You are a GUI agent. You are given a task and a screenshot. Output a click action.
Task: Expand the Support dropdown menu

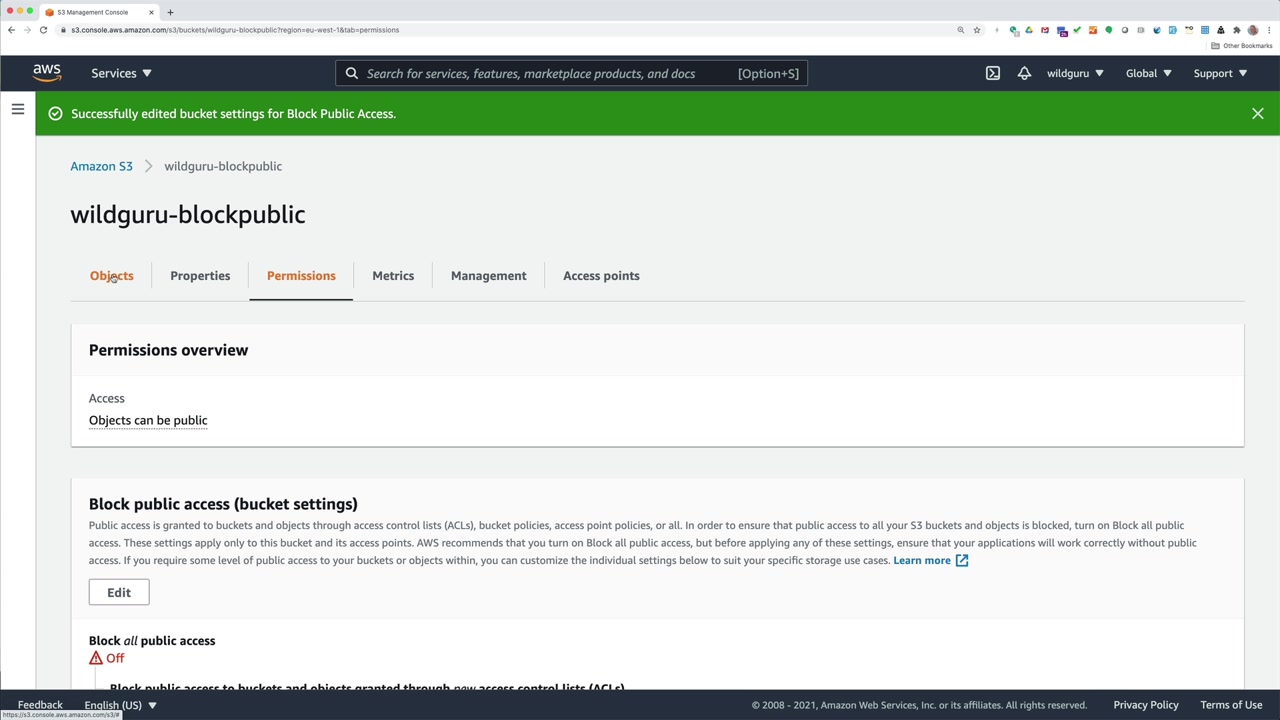(x=1220, y=73)
